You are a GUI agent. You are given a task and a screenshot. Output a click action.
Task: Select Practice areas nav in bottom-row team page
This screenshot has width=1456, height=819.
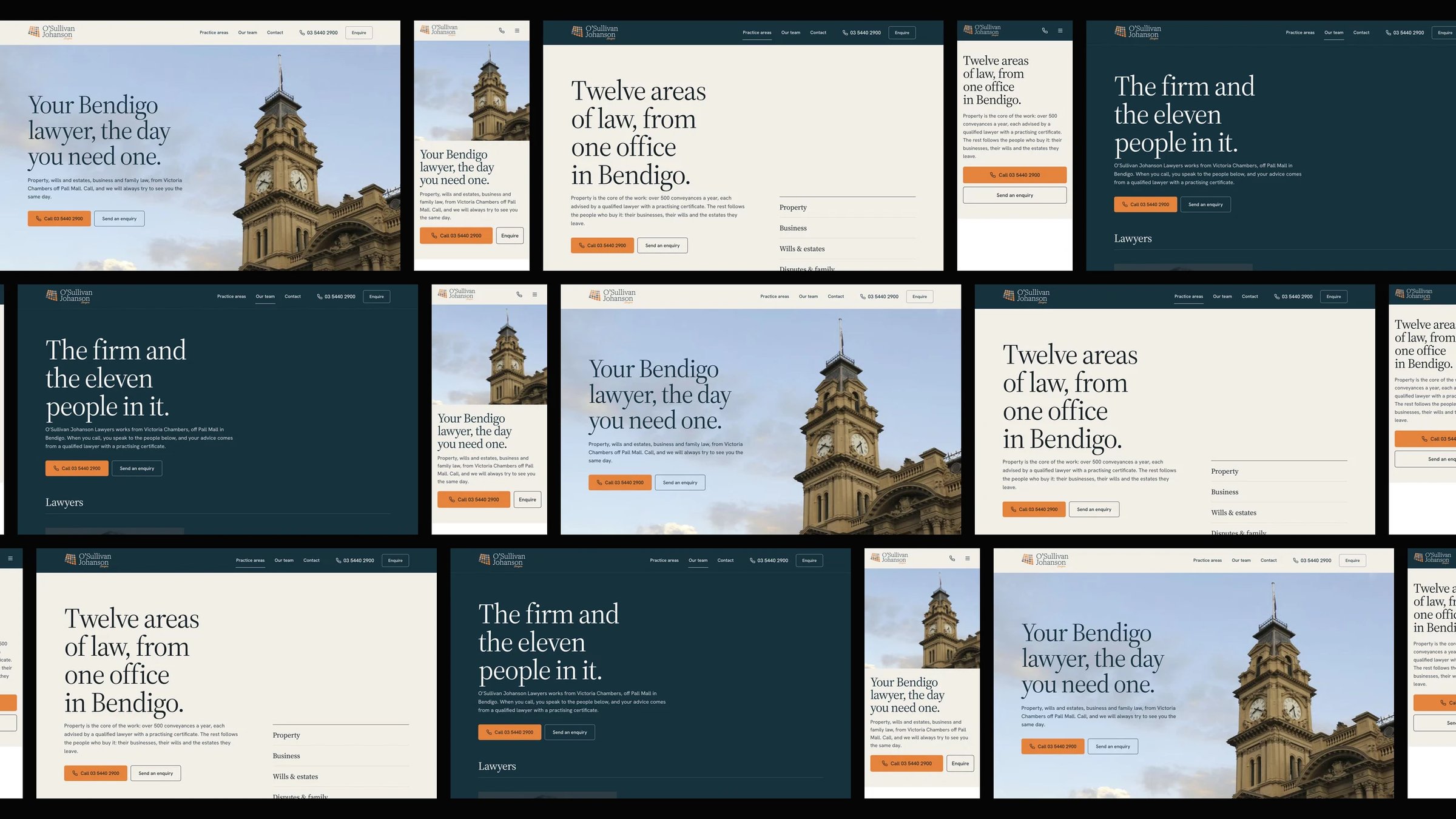[664, 561]
